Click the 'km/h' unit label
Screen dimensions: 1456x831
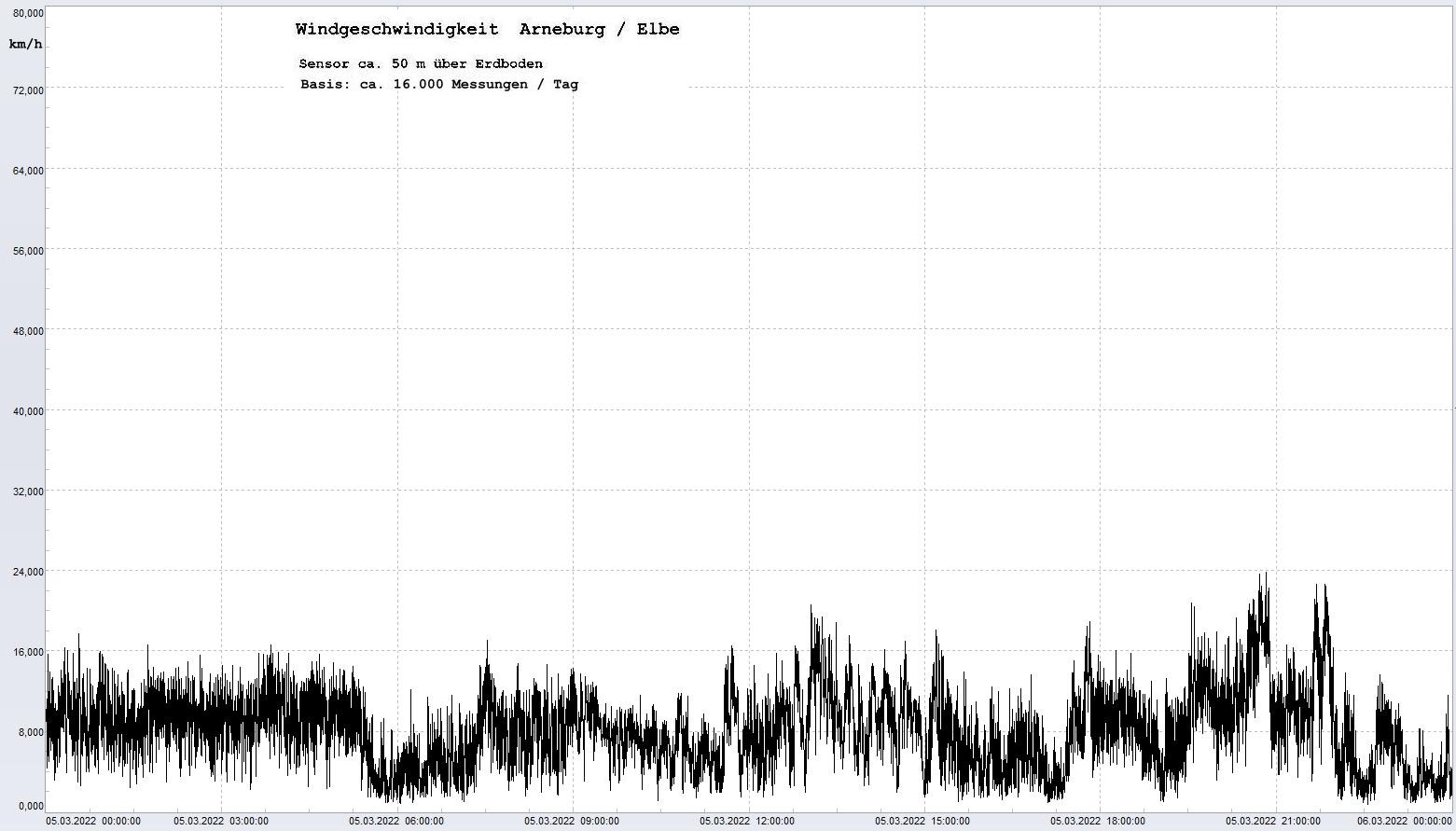pyautogui.click(x=25, y=44)
